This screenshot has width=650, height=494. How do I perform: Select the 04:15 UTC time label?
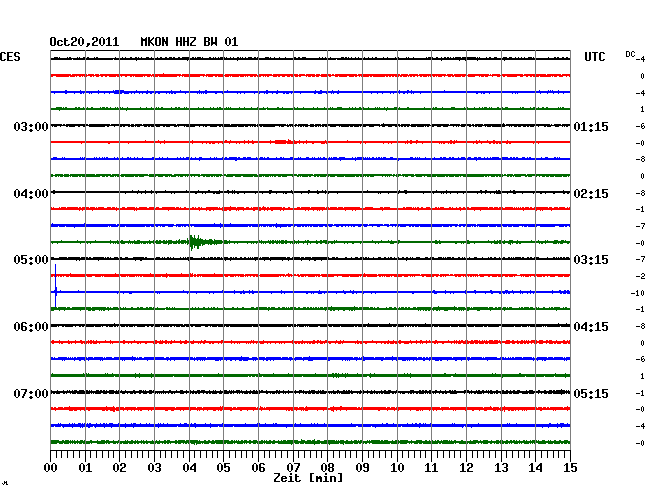point(591,327)
